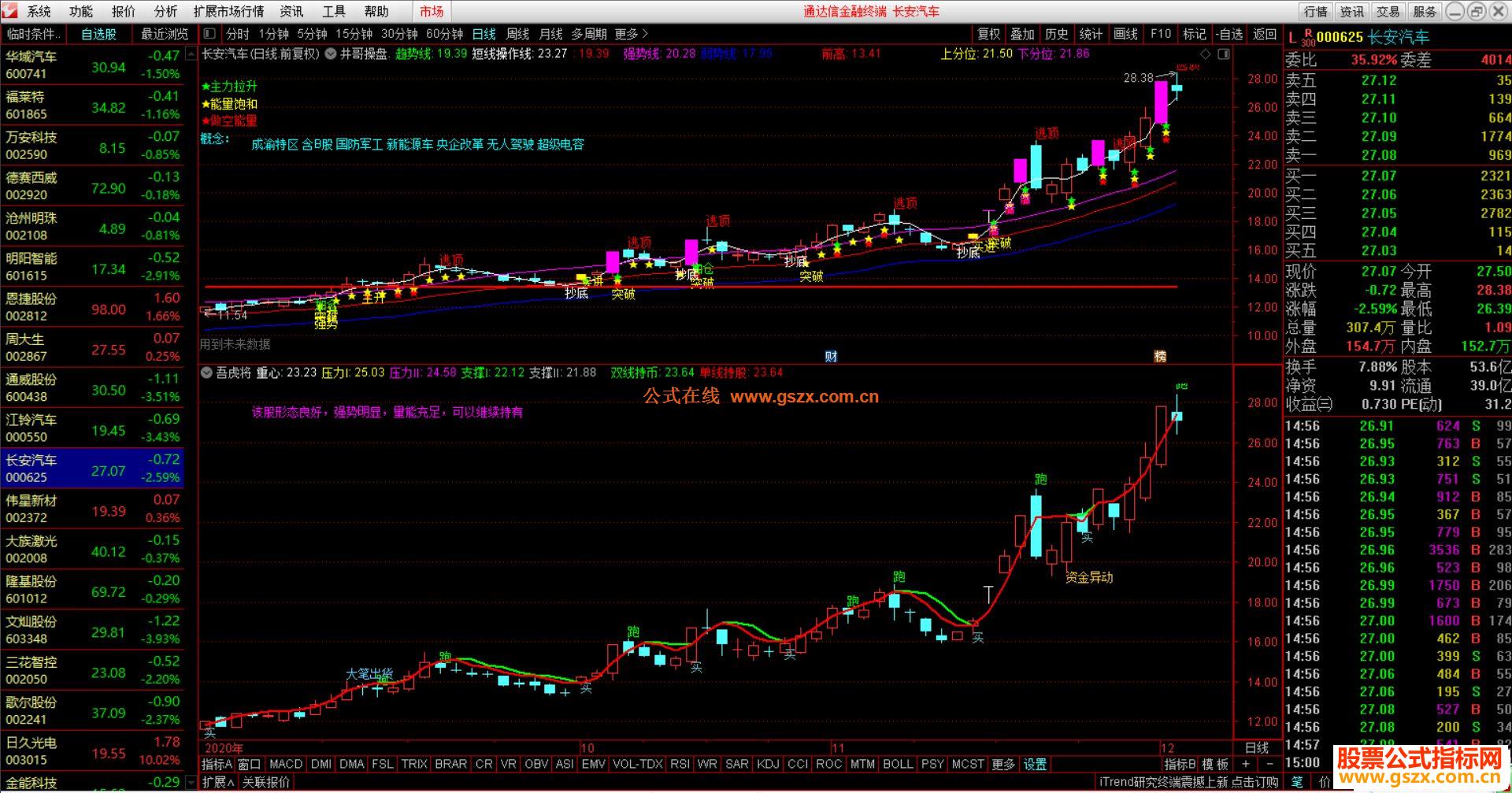Expand the 扩展 panel
This screenshot has height=793, width=1512.
(218, 782)
